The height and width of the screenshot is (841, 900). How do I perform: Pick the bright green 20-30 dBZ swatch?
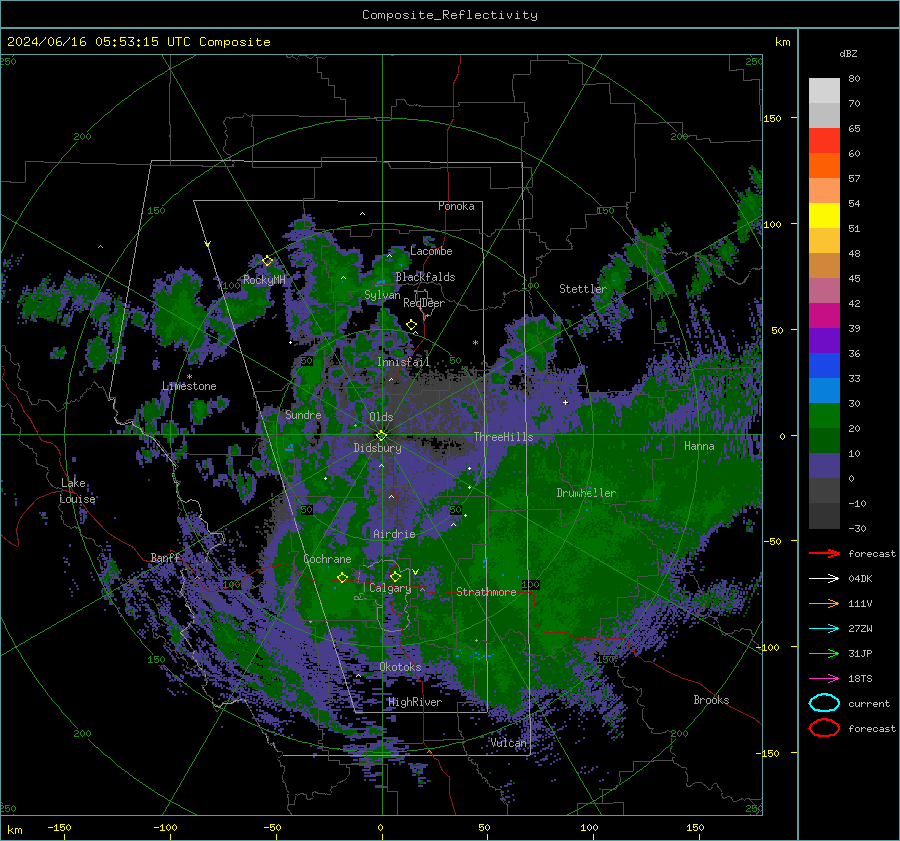(x=824, y=416)
